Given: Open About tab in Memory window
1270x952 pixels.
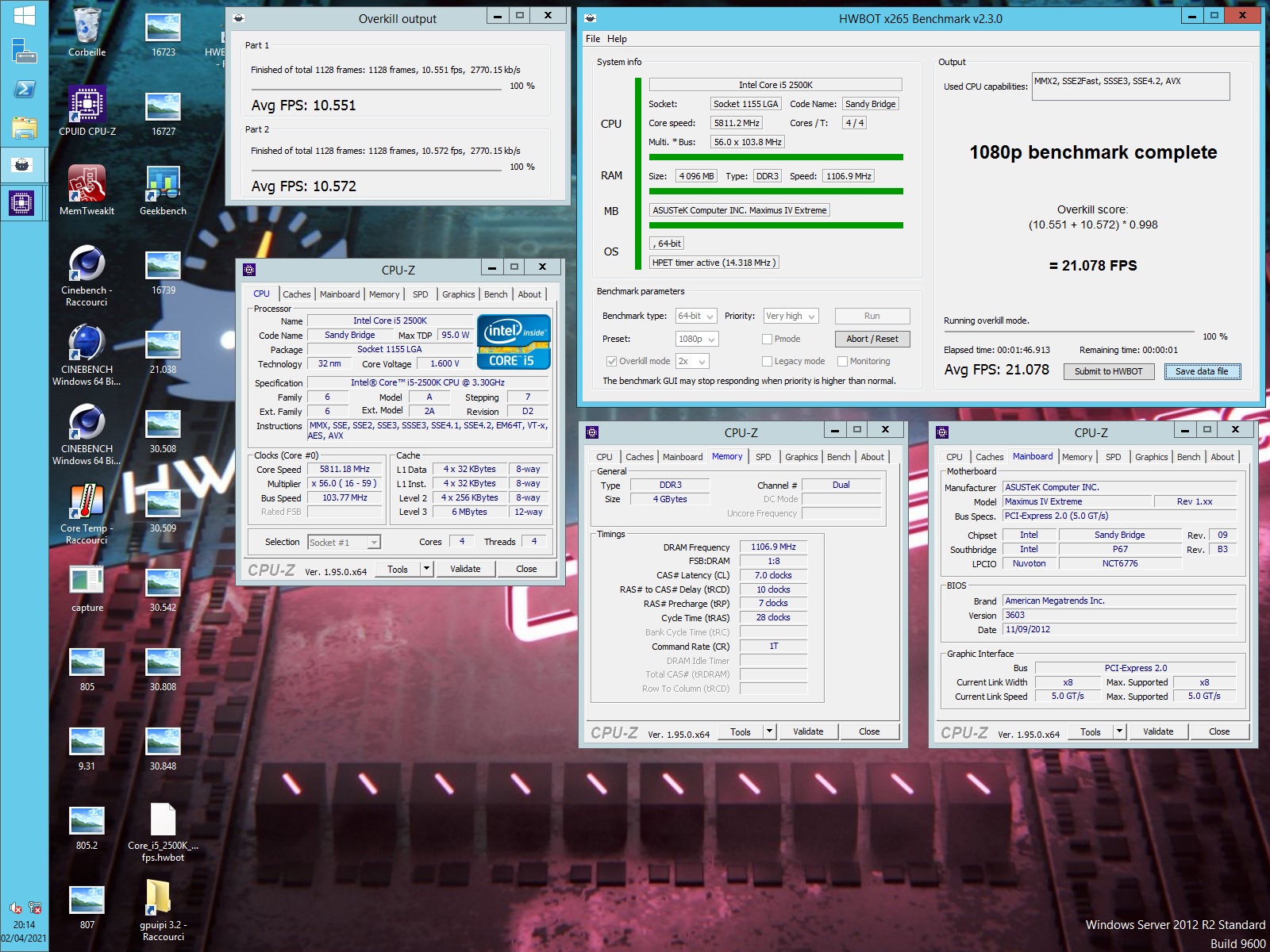Looking at the screenshot, I should pos(872,457).
